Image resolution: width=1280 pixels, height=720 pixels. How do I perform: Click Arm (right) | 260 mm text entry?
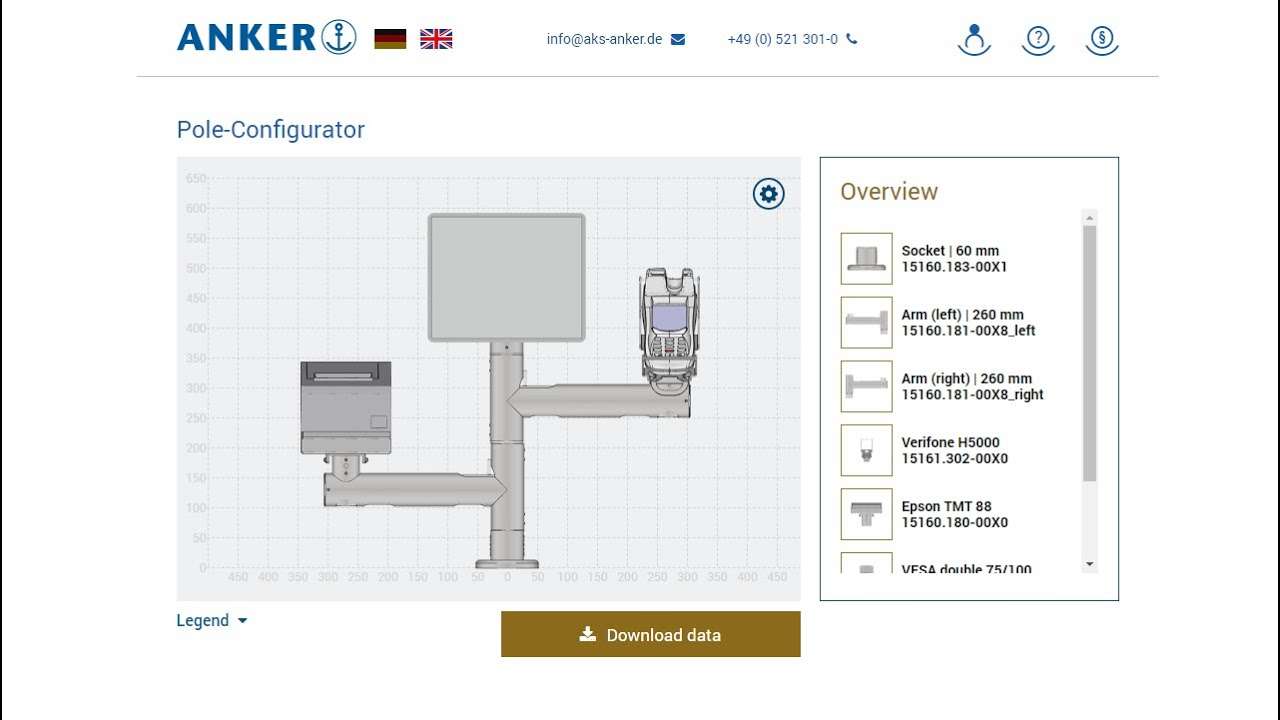(x=972, y=387)
